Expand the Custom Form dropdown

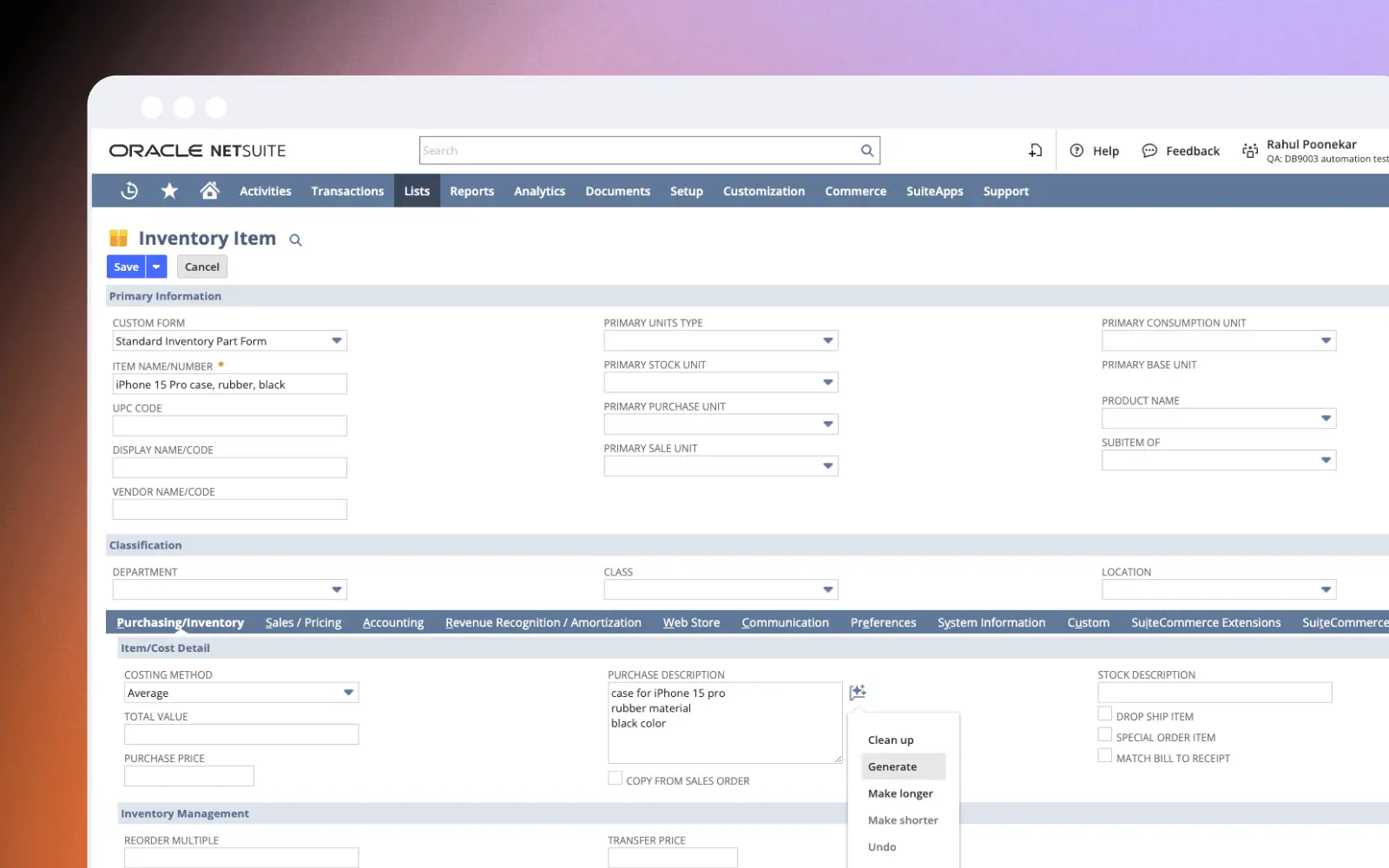(337, 340)
